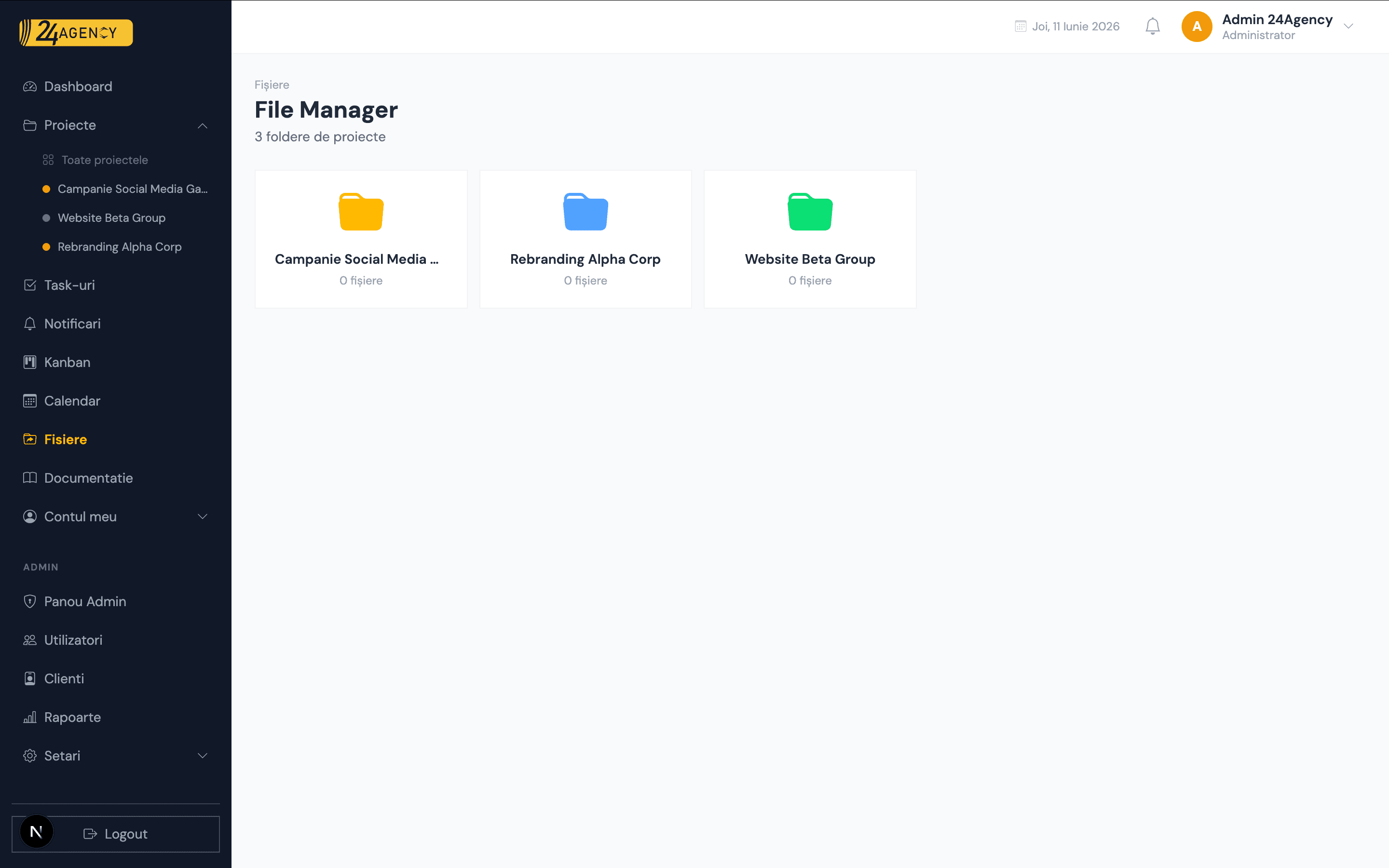Screen dimensions: 1389x868
Task: Click the Logout arrow icon
Action: 90,834
